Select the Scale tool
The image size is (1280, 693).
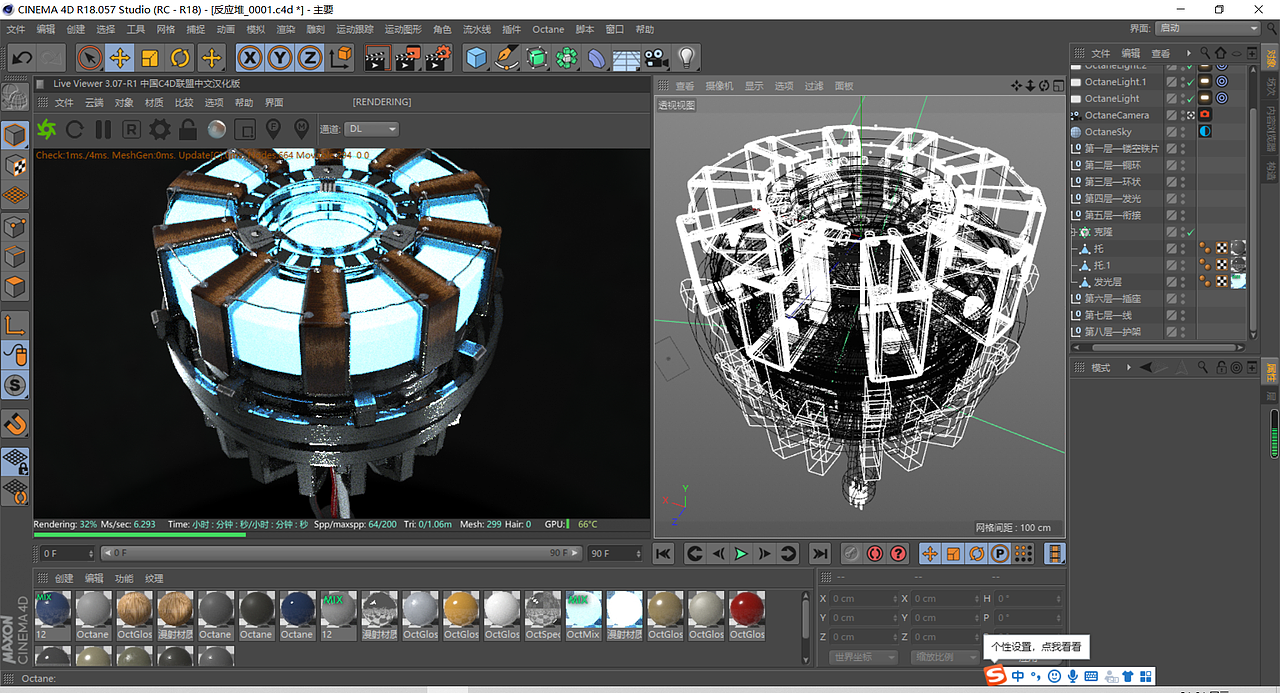coord(150,58)
